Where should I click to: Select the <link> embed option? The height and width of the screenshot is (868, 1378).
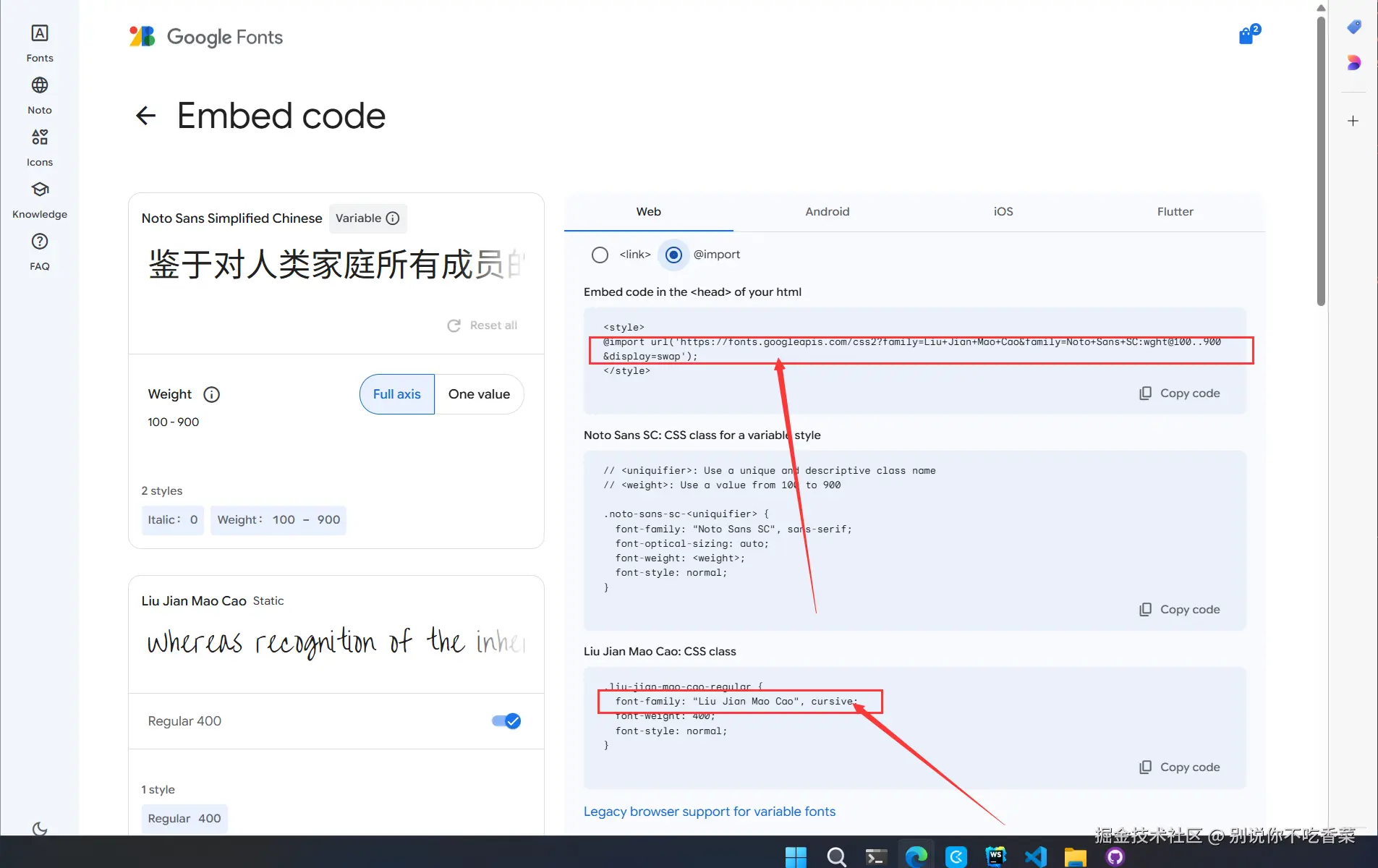600,255
